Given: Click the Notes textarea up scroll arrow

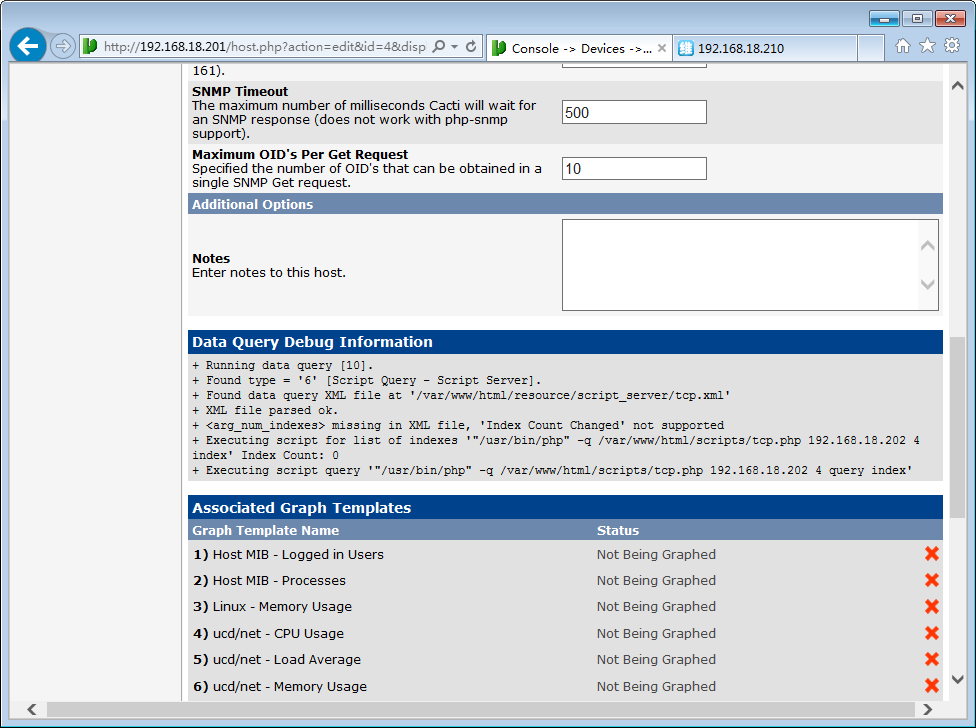Looking at the screenshot, I should [927, 246].
